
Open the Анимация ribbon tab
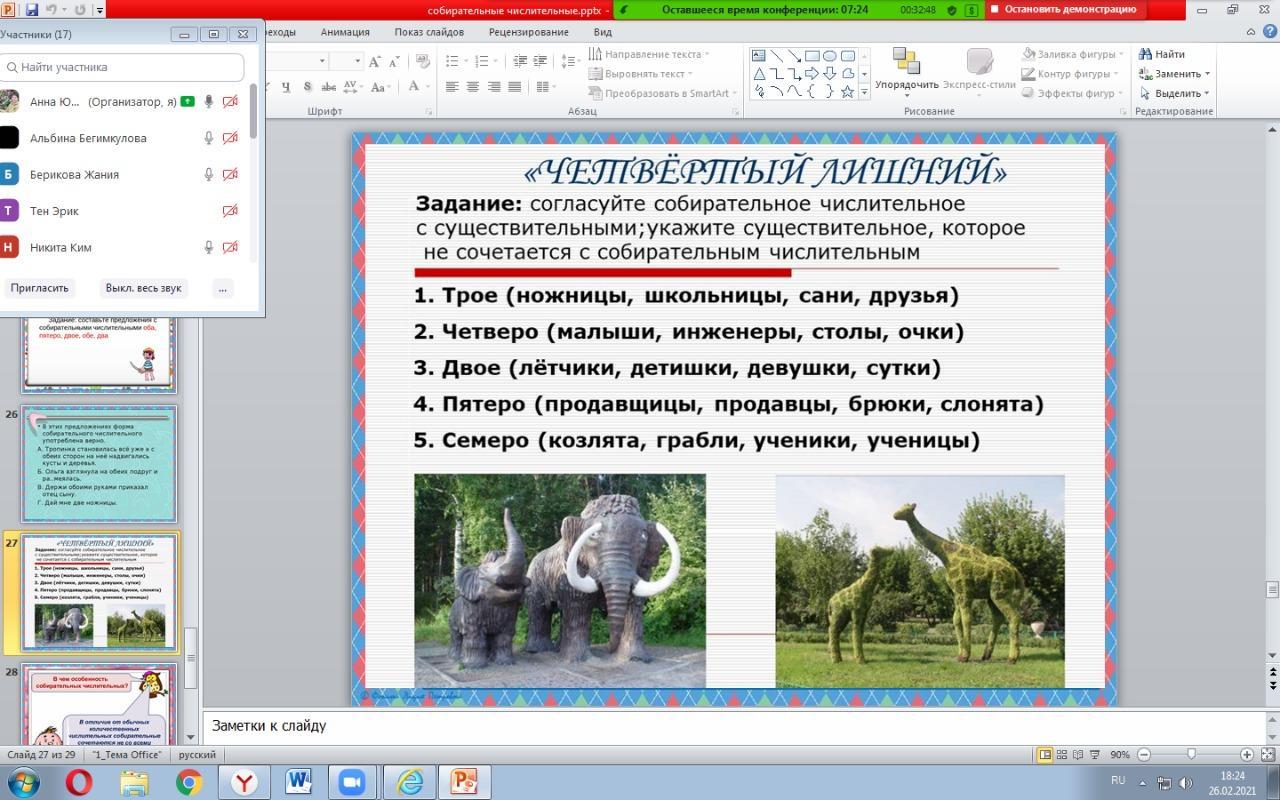(345, 32)
